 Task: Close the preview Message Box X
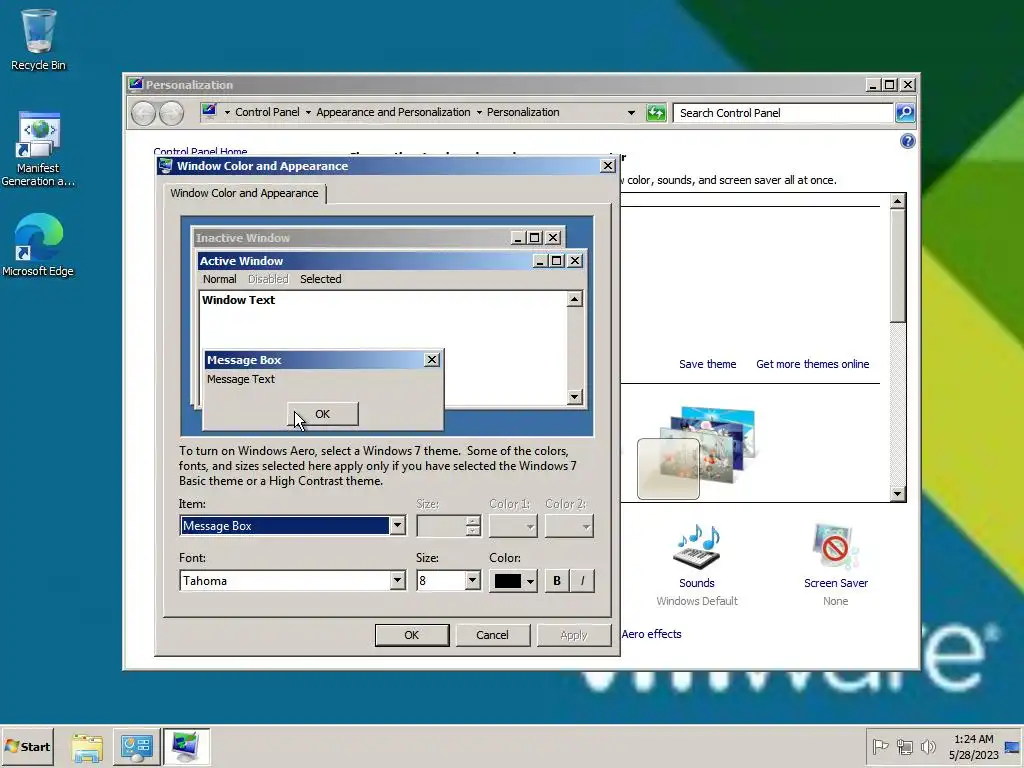coord(432,360)
